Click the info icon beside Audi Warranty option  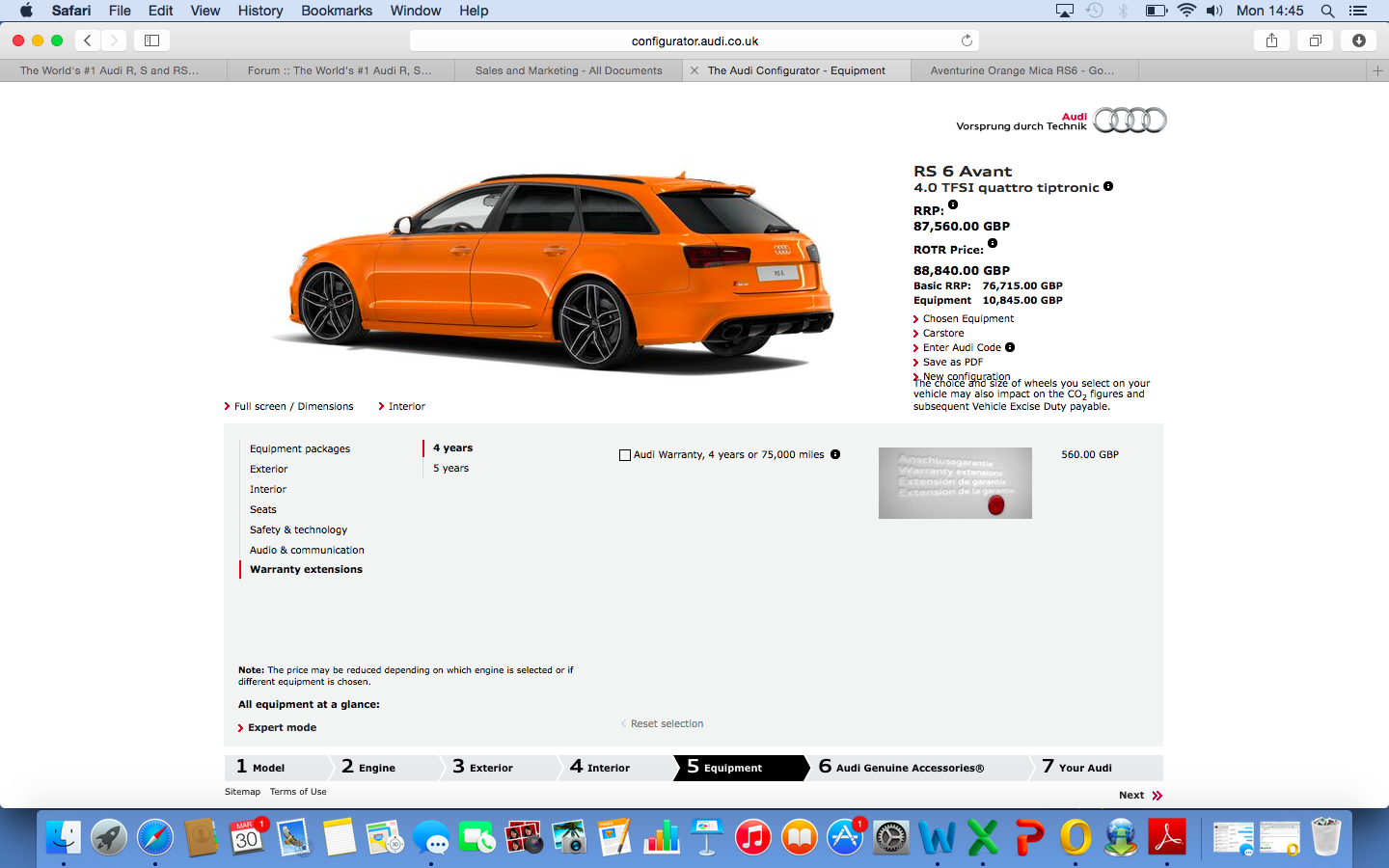click(x=835, y=454)
